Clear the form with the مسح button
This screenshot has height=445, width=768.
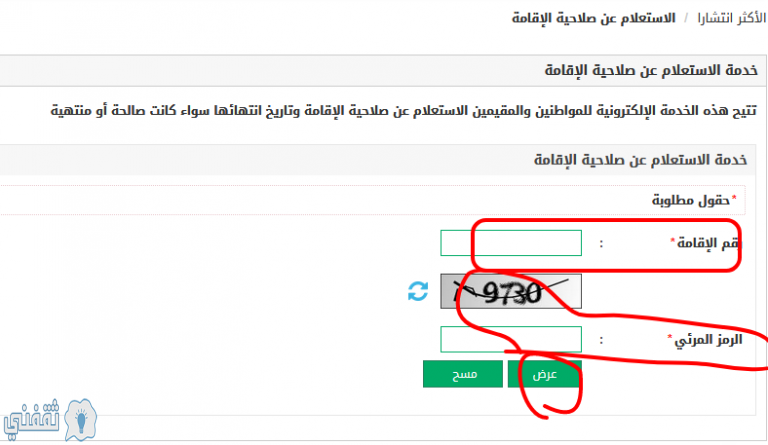463,374
